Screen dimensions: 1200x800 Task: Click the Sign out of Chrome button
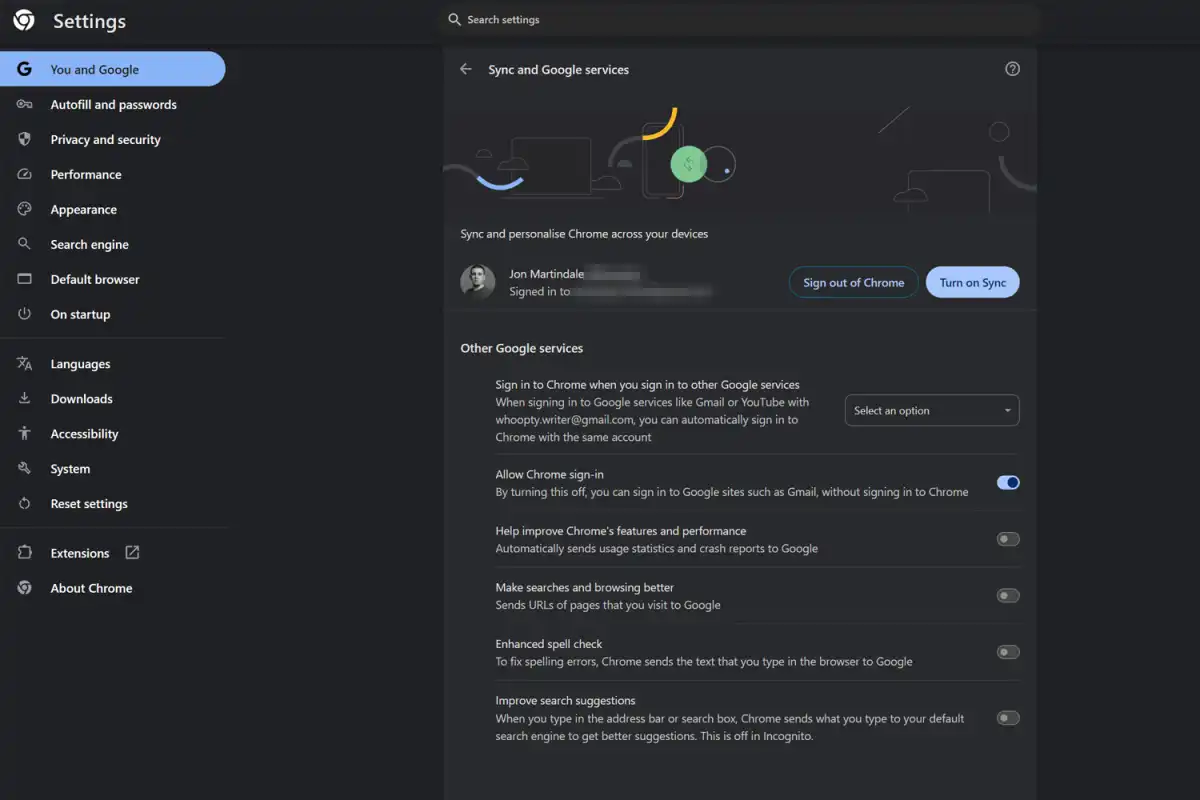853,282
